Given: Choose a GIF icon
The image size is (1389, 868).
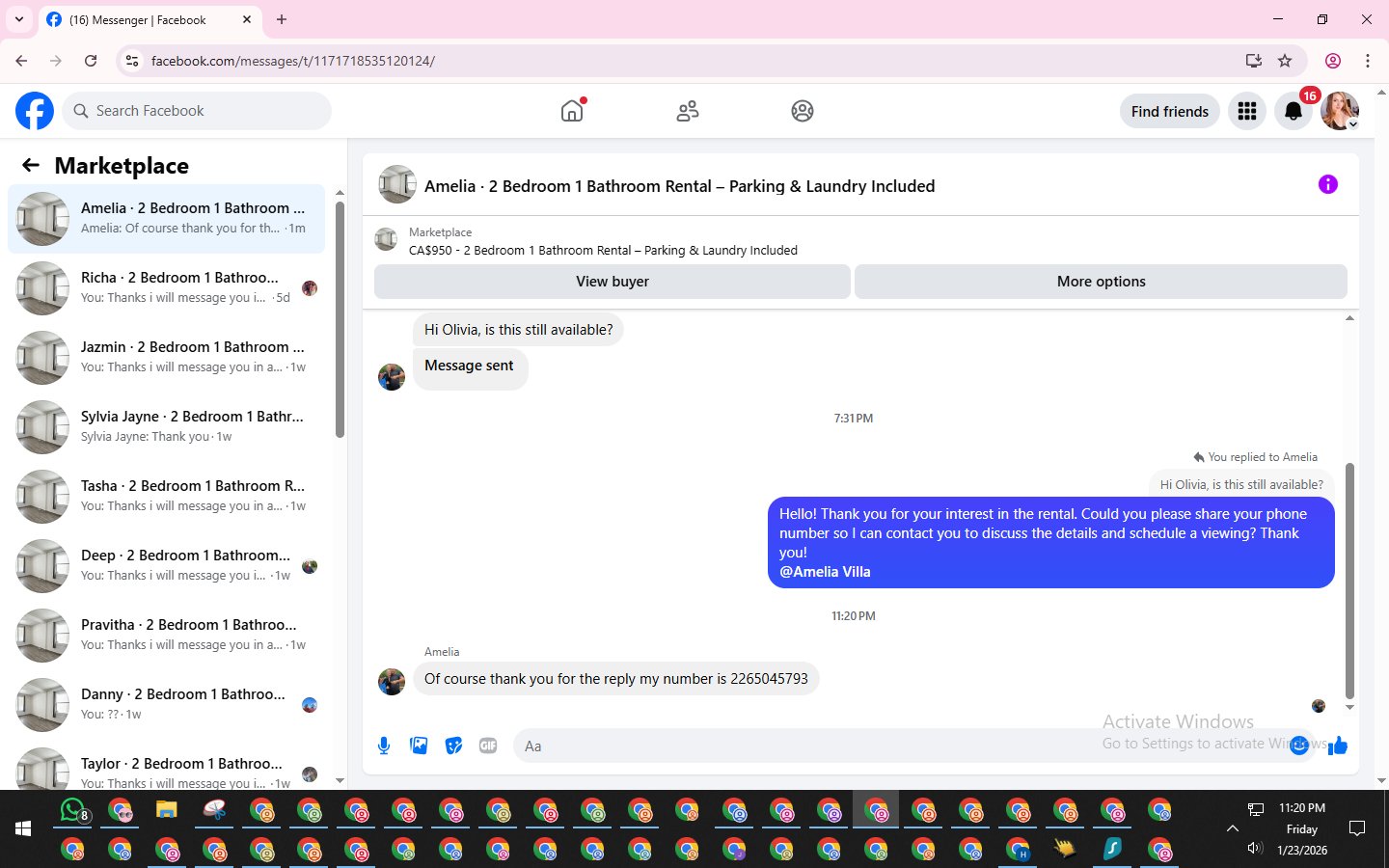Looking at the screenshot, I should (x=488, y=746).
